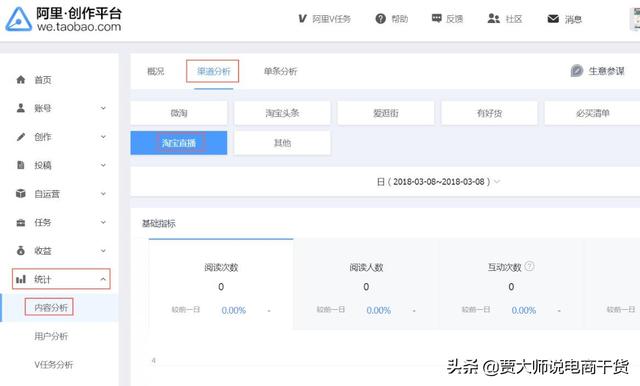Select the 微淘 channel button

tap(179, 113)
